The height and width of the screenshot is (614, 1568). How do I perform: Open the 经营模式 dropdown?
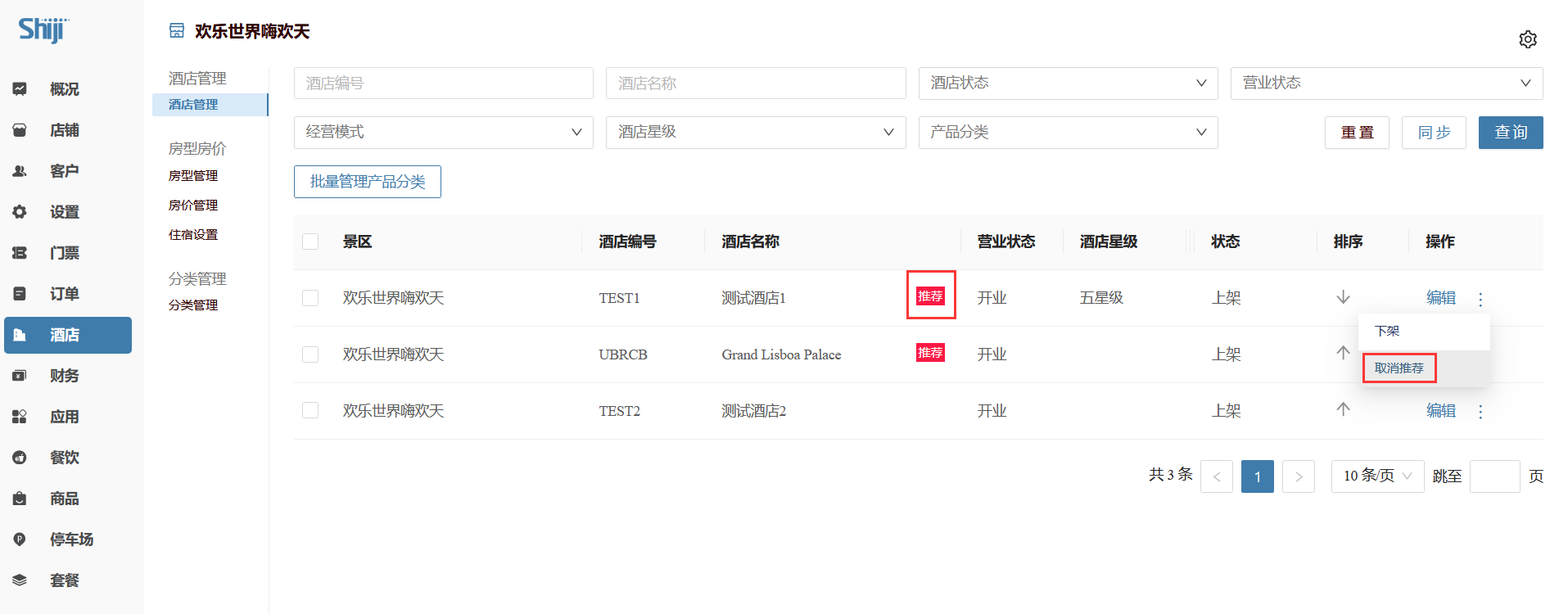(443, 133)
